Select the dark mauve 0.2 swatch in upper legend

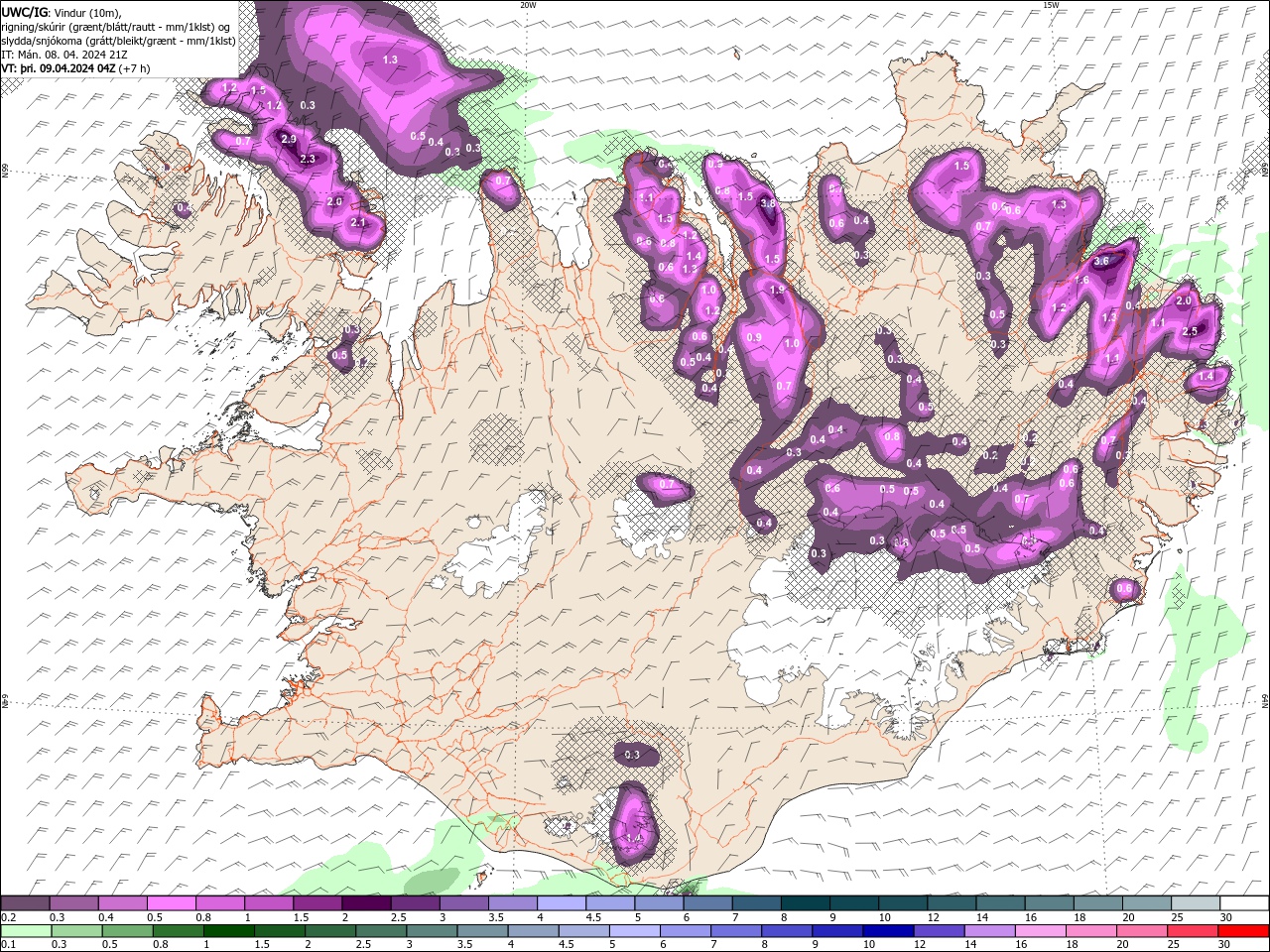click(25, 903)
